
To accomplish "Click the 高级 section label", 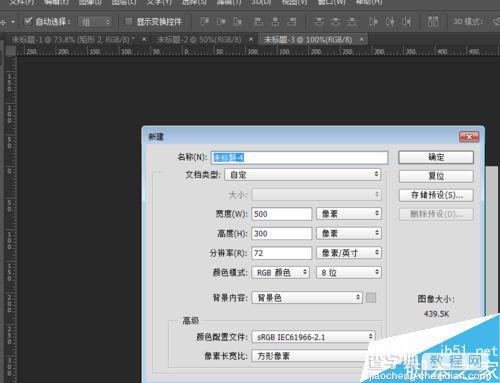I will pos(191,320).
